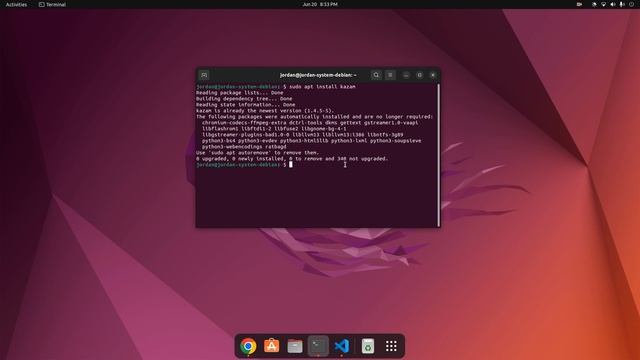640x360 pixels.
Task: Click the terminal vertical scrollbar
Action: (x=439, y=155)
